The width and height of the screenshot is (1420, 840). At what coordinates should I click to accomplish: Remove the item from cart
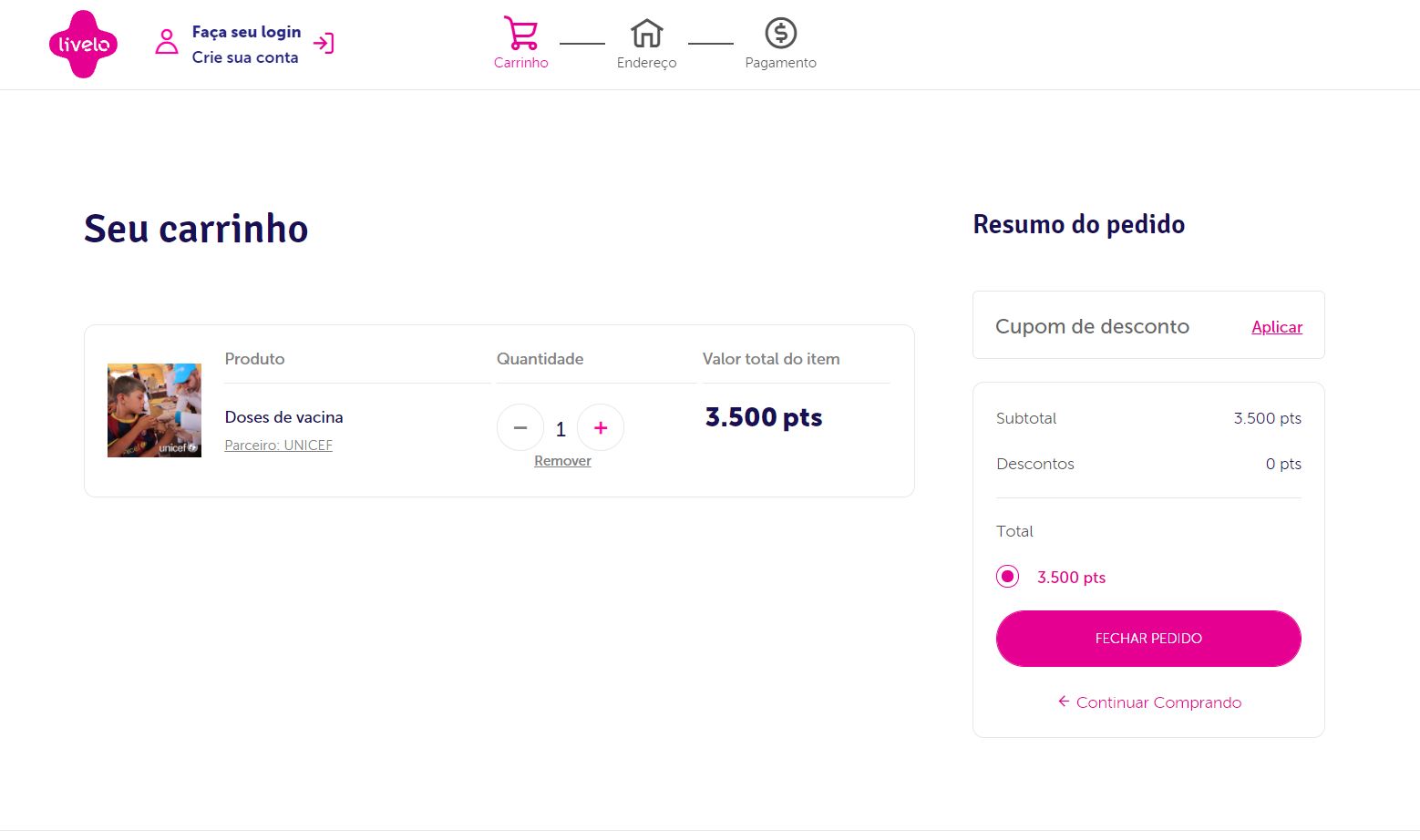(562, 461)
